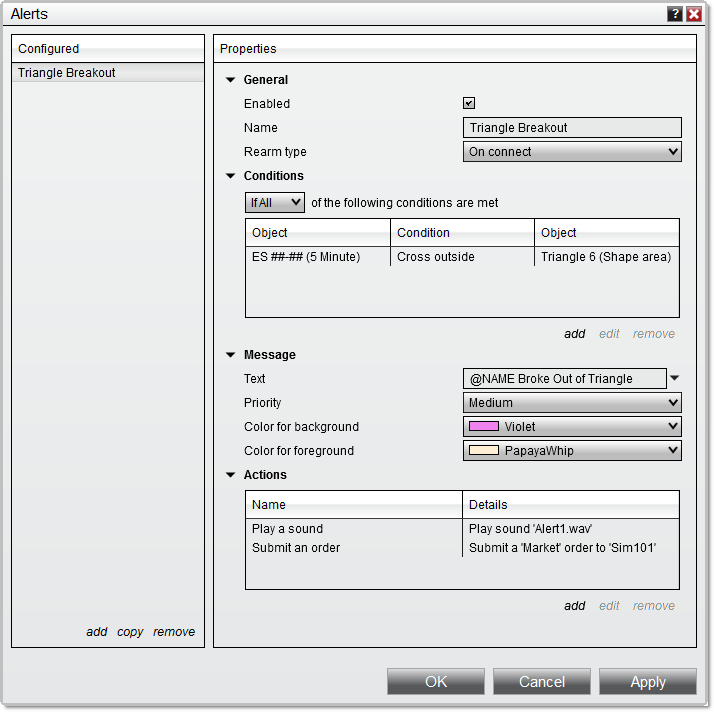This screenshot has width=714, height=712.
Task: Collapse the Actions section
Action: pyautogui.click(x=231, y=475)
